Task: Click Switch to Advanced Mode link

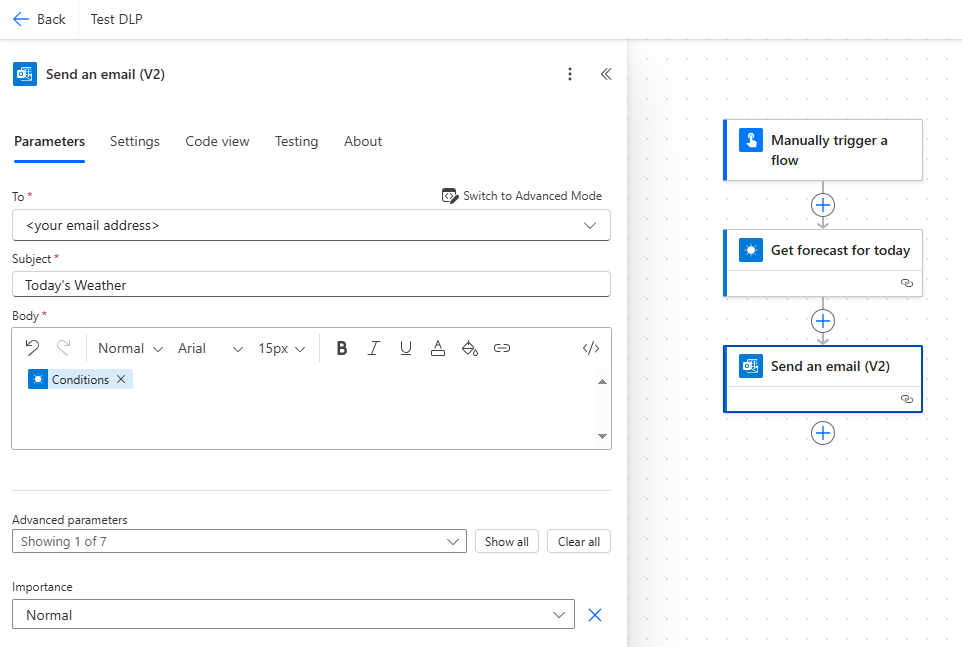Action: [x=522, y=196]
